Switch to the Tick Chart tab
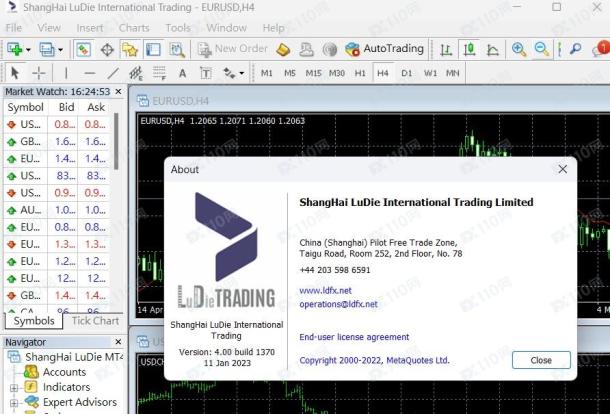The width and height of the screenshot is (610, 414). point(95,321)
